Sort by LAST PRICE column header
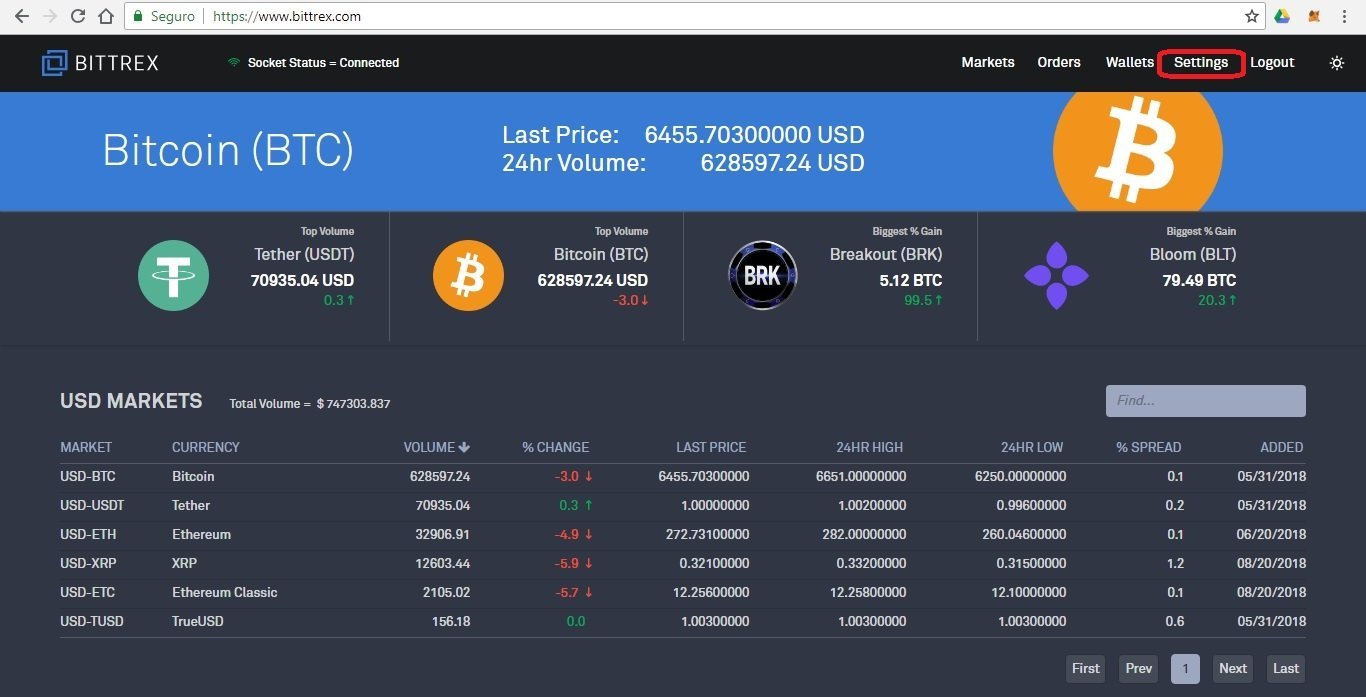Screen dimensions: 1366x697 711,447
